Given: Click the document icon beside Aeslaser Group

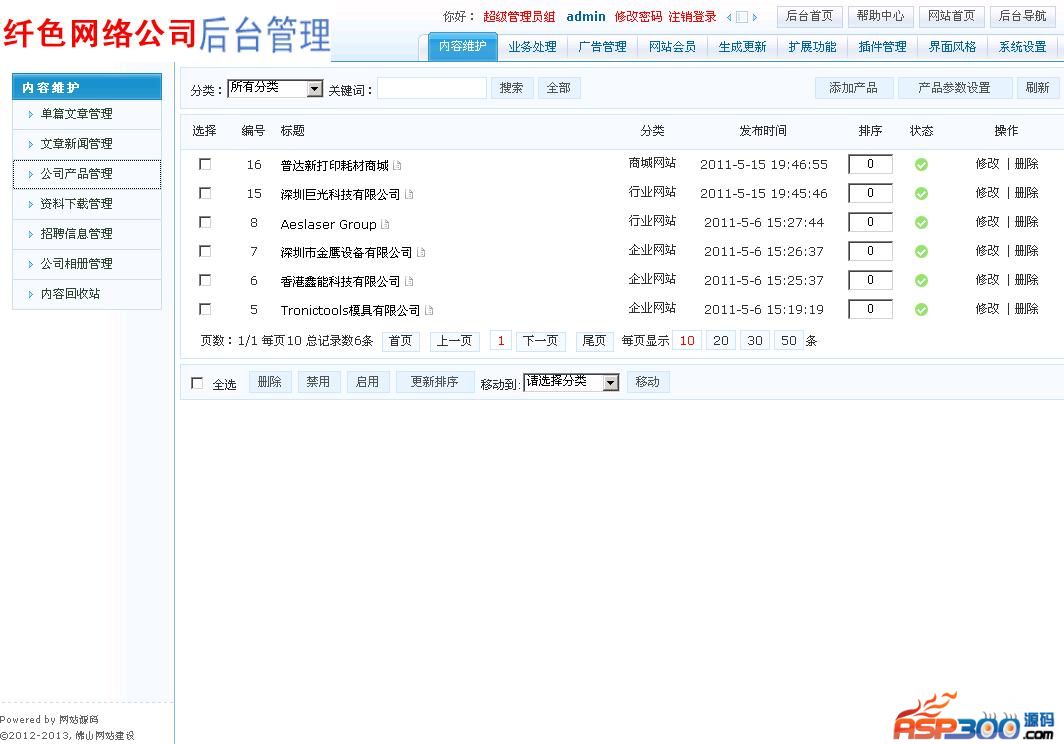Looking at the screenshot, I should 385,223.
